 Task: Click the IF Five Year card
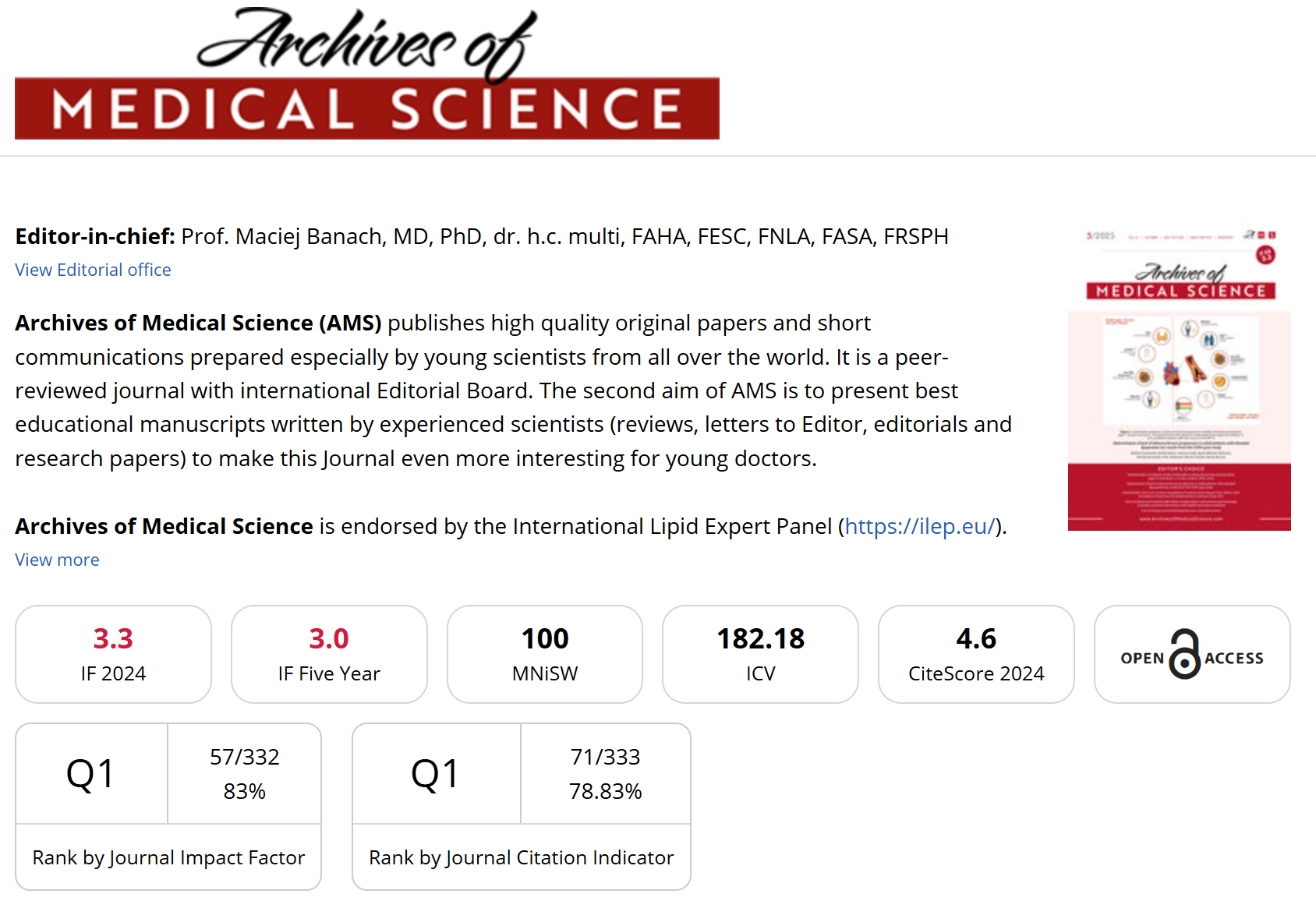coord(329,654)
